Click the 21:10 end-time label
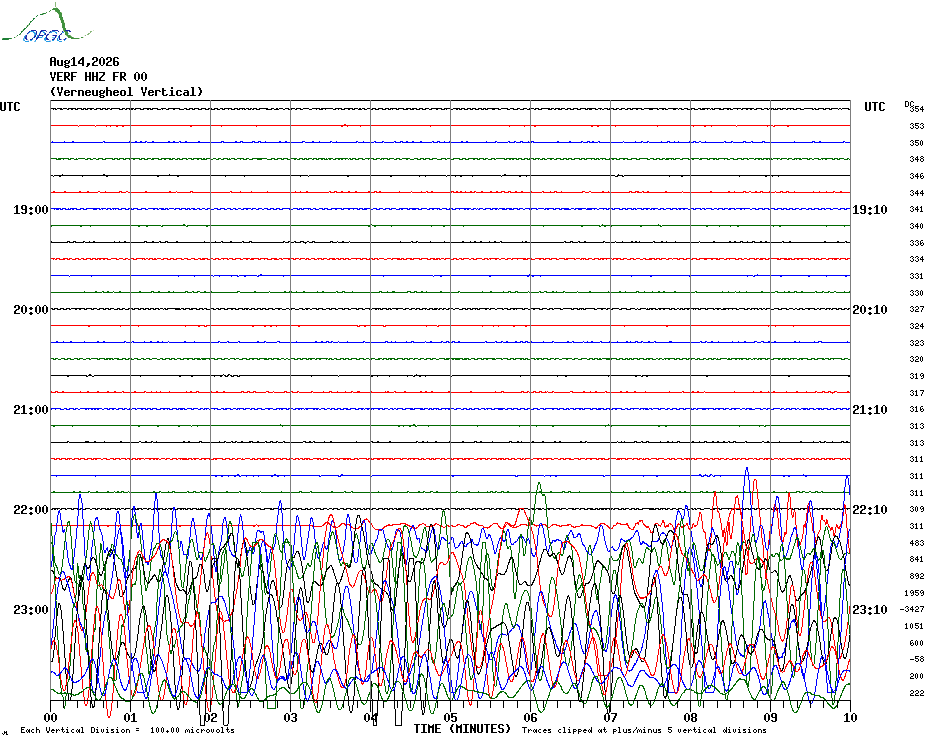The image size is (930, 744). coord(870,410)
